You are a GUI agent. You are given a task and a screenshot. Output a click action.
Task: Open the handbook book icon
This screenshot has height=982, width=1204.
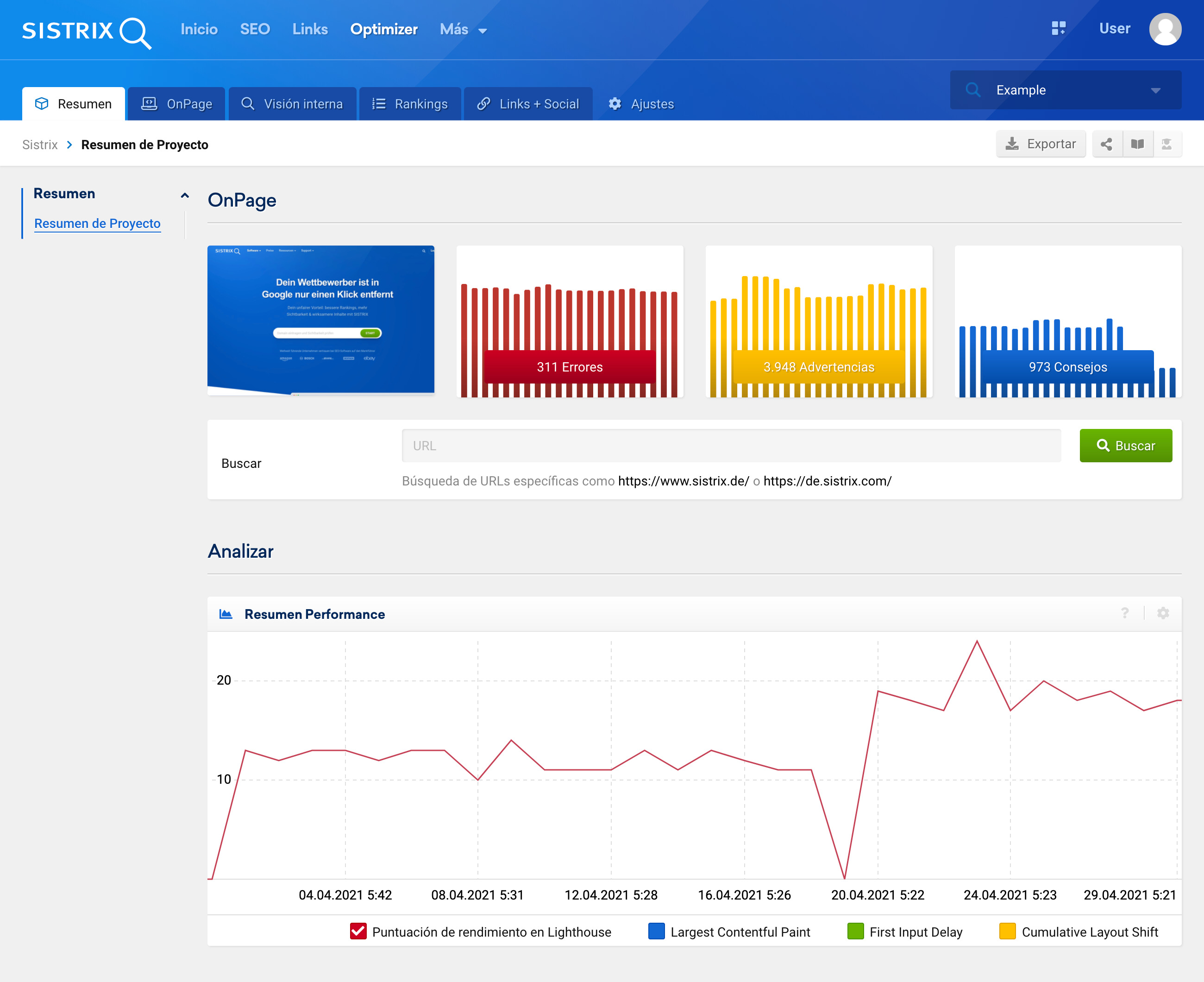[x=1137, y=144]
